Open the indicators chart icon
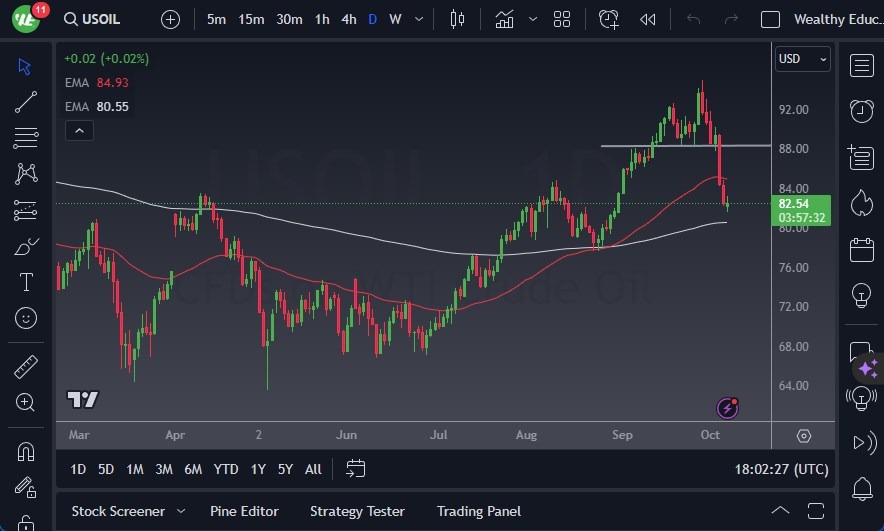 point(504,19)
